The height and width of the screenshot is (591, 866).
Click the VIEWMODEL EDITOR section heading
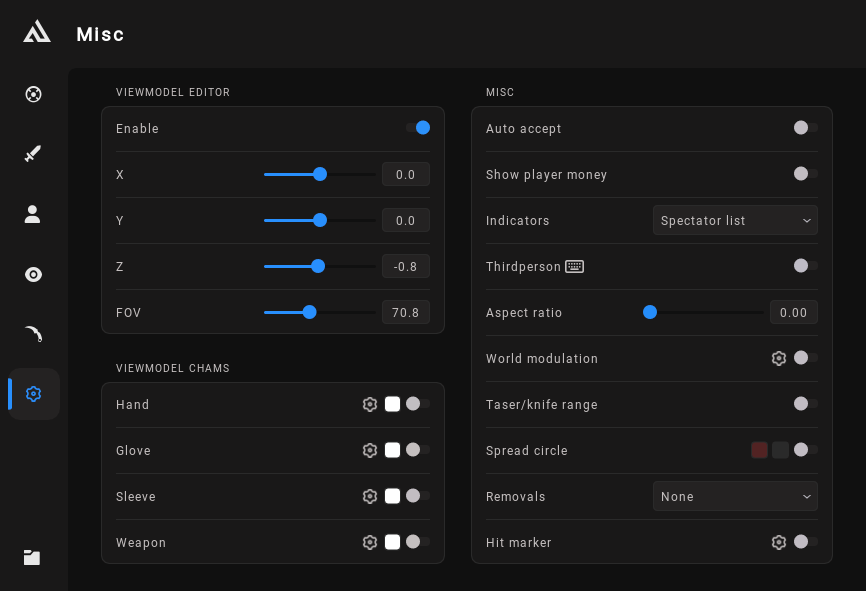pos(173,92)
